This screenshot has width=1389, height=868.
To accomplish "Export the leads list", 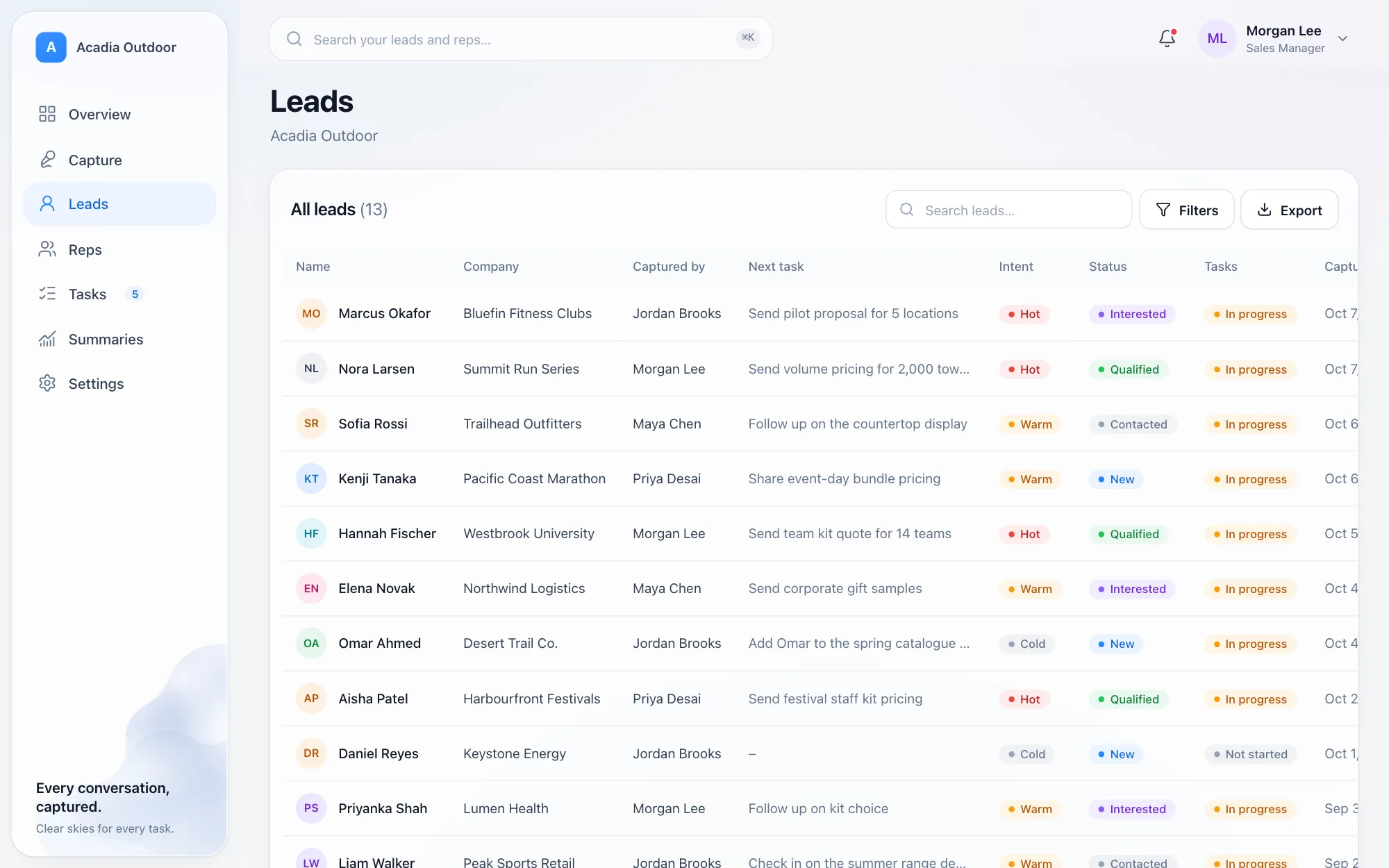I will coord(1290,210).
